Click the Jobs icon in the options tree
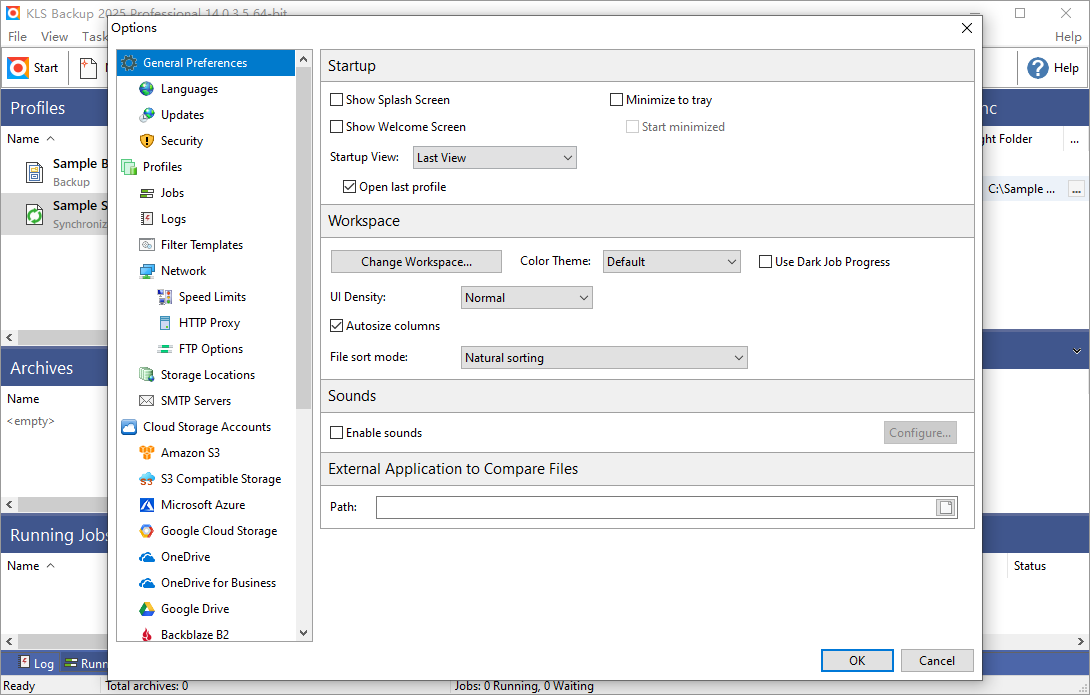Screen dimensions: 1090x695 pyautogui.click(x=147, y=193)
